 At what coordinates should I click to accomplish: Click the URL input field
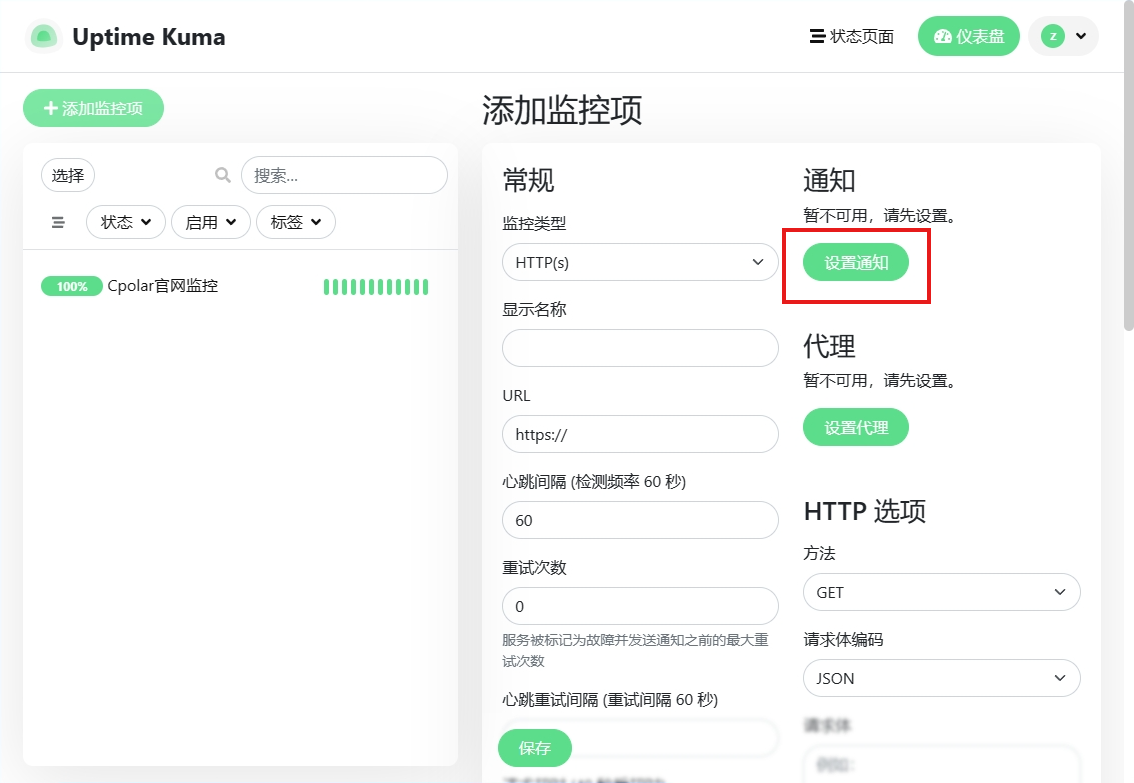[x=640, y=434]
